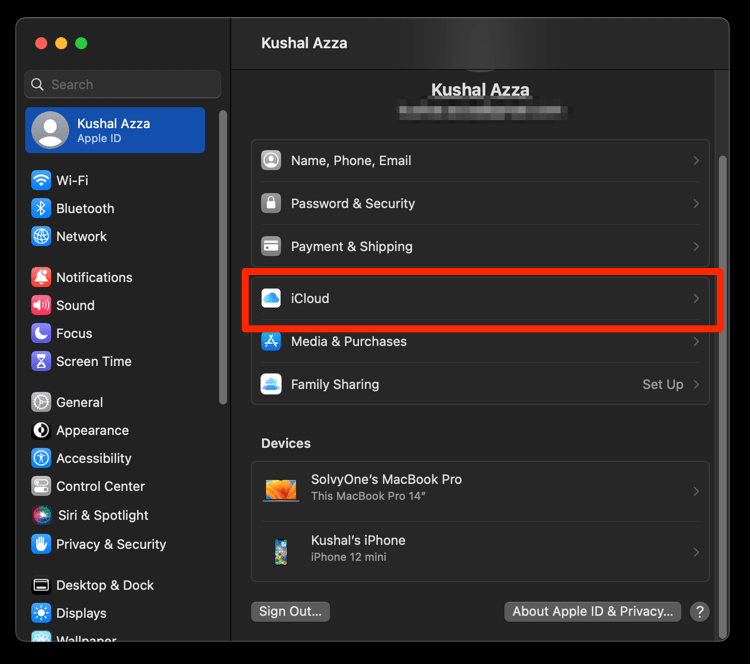Expand Kushal's iPhone row chevron
Viewport: 750px width, 664px height.
pyautogui.click(x=696, y=553)
